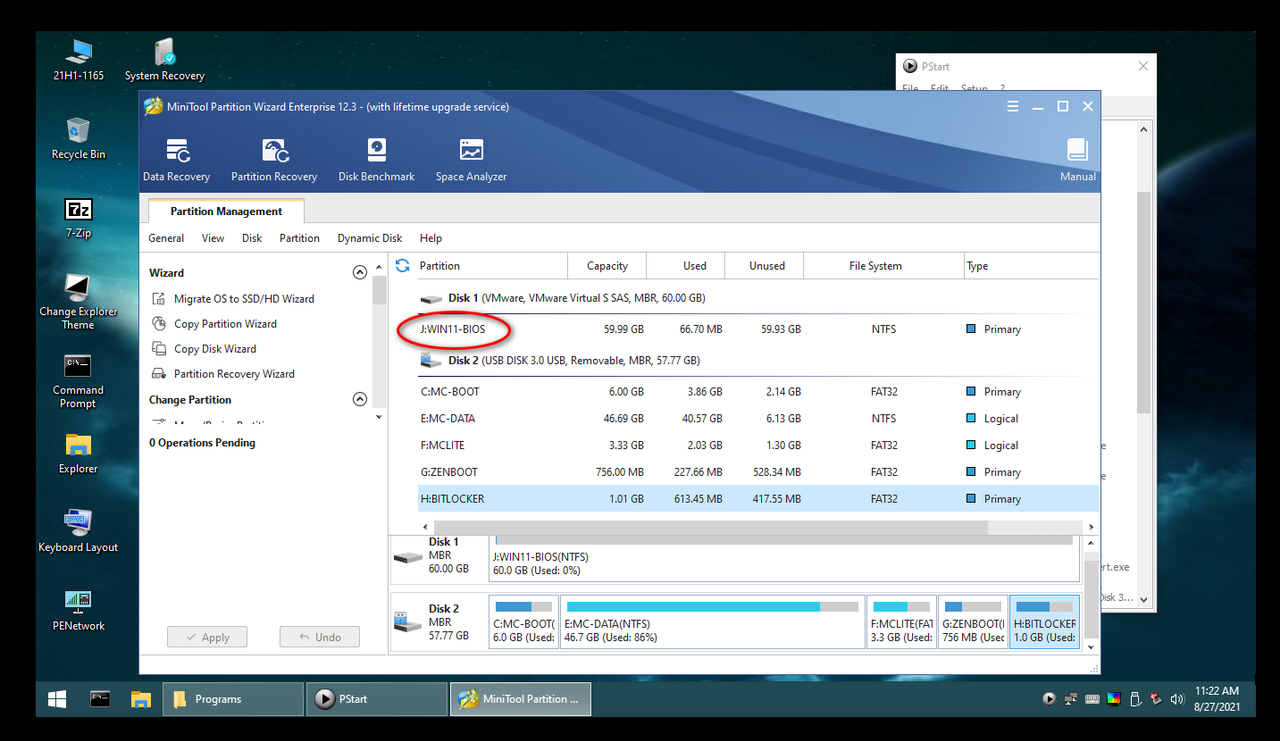Select the C:MC-BOOT partition row
This screenshot has height=741, width=1280.
(757, 392)
